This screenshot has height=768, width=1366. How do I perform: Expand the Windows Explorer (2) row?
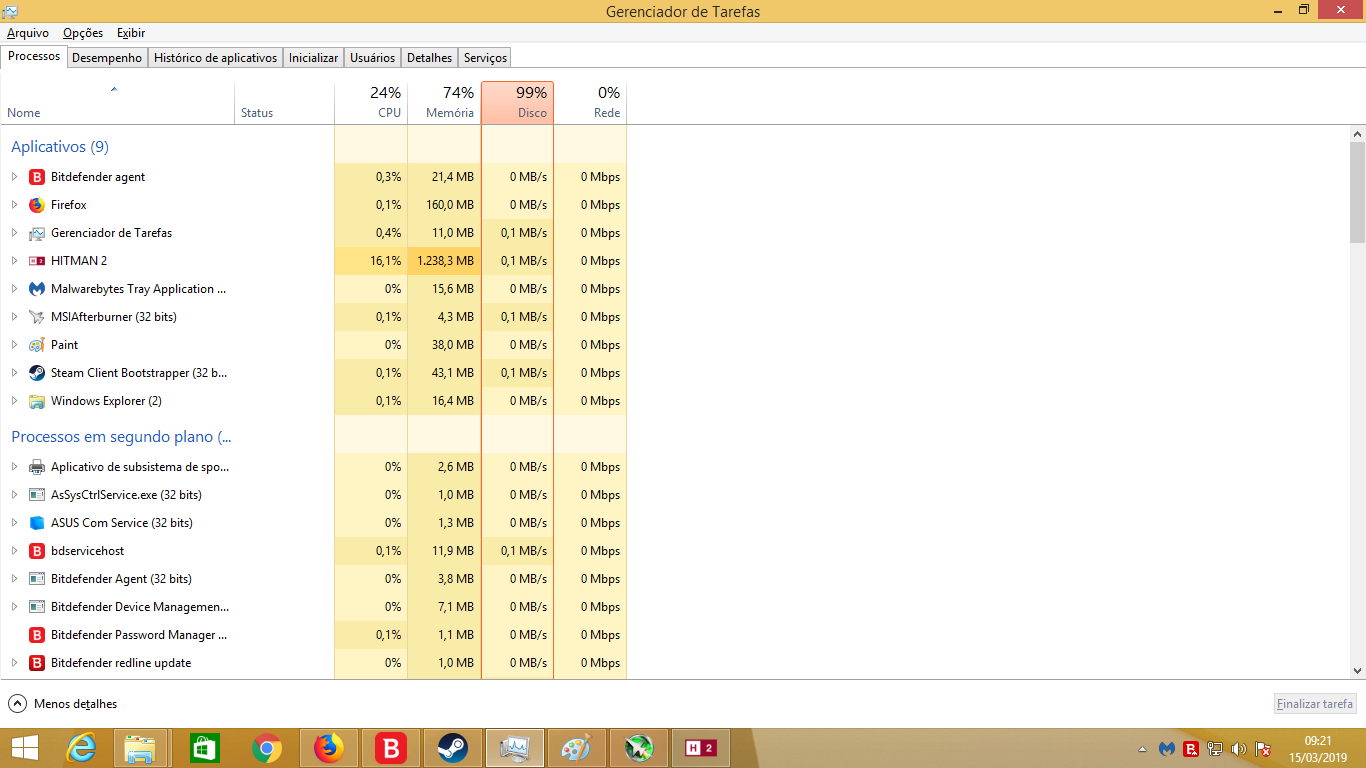click(x=14, y=401)
